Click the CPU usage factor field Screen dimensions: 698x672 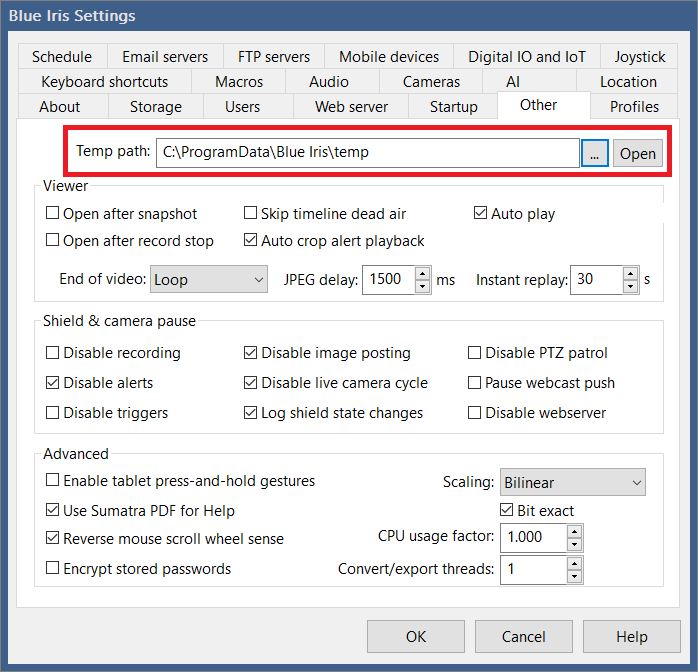533,538
